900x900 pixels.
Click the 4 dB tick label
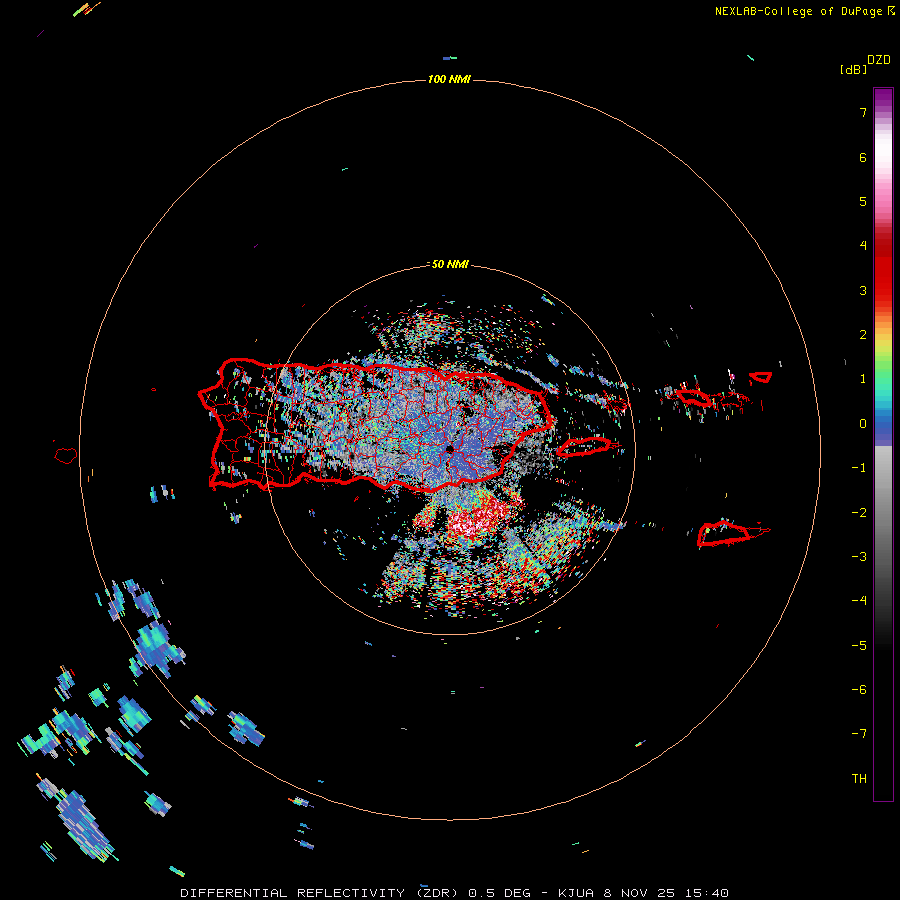pos(863,246)
